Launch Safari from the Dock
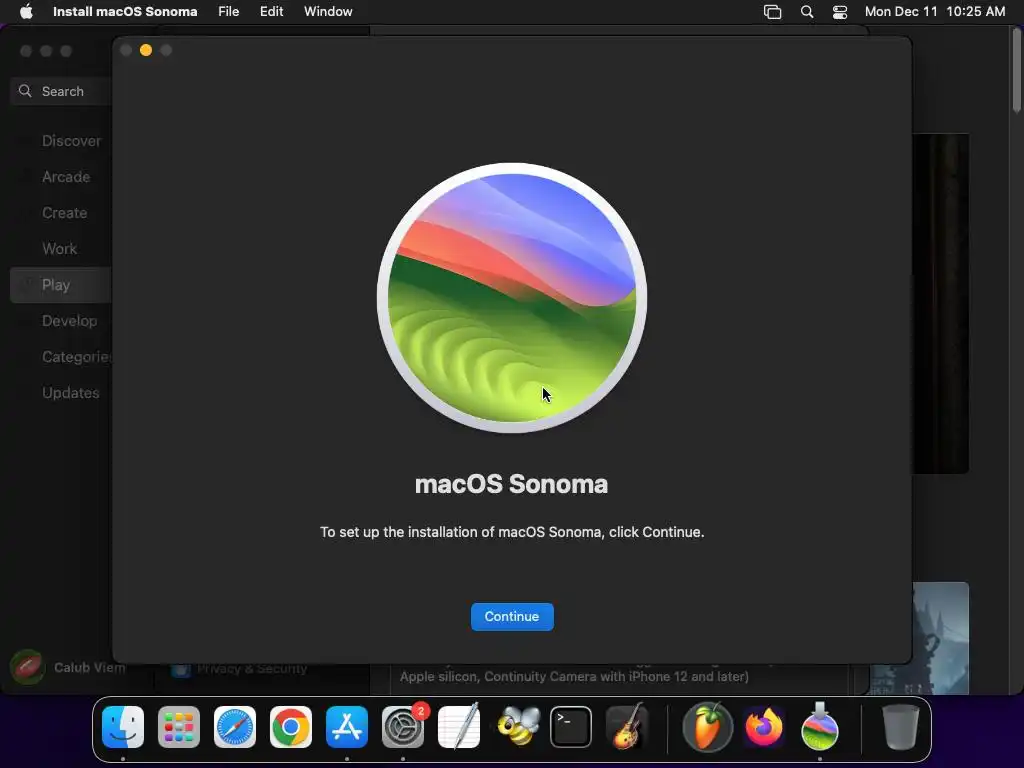Screen dimensions: 1024x768 [235, 727]
